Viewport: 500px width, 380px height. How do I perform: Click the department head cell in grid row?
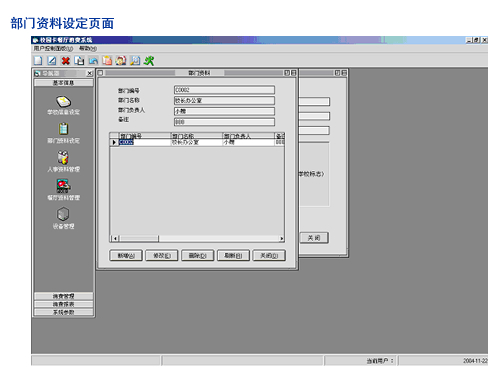(x=248, y=142)
